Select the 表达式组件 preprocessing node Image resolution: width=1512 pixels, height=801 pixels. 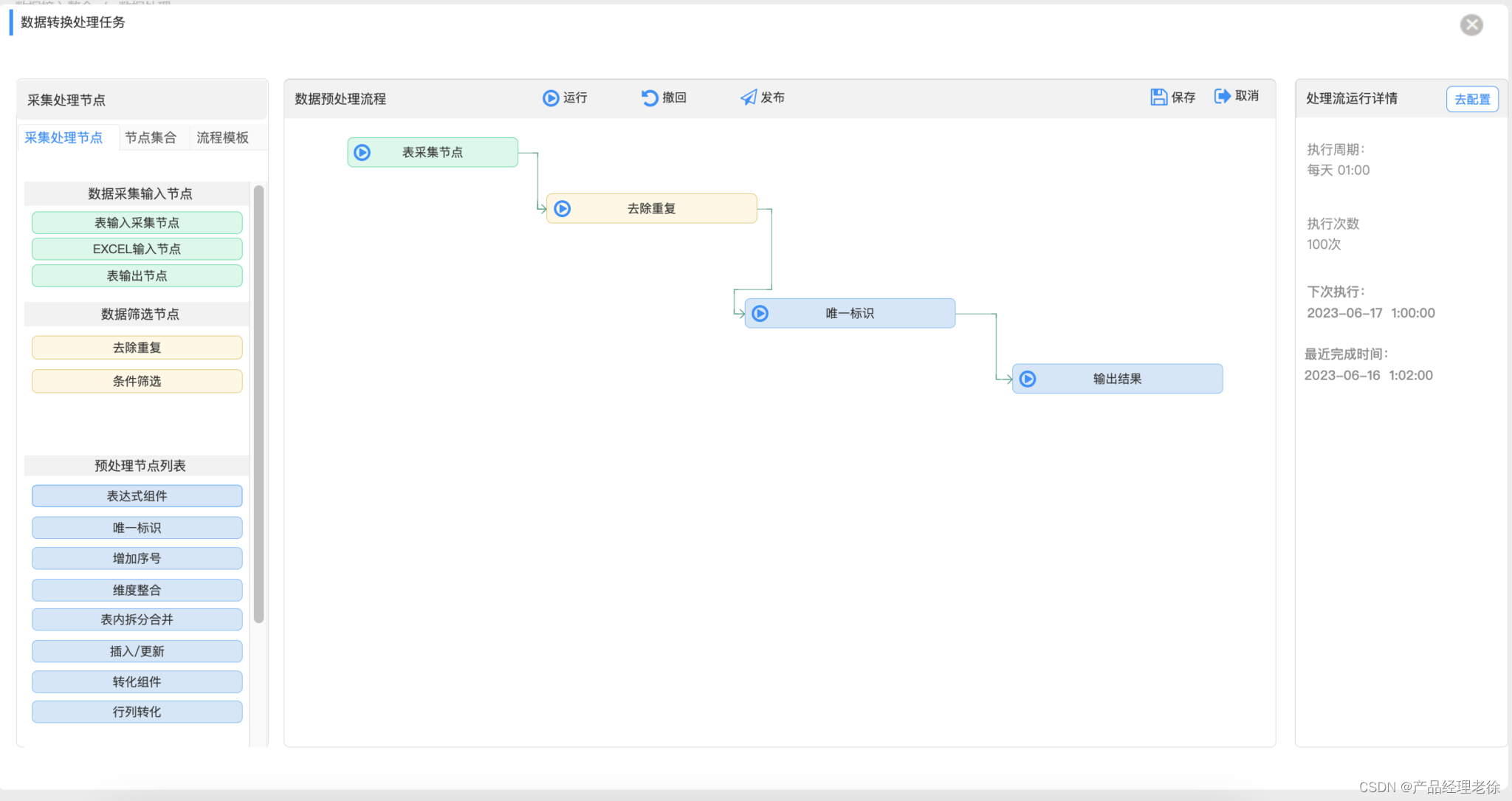[x=137, y=496]
